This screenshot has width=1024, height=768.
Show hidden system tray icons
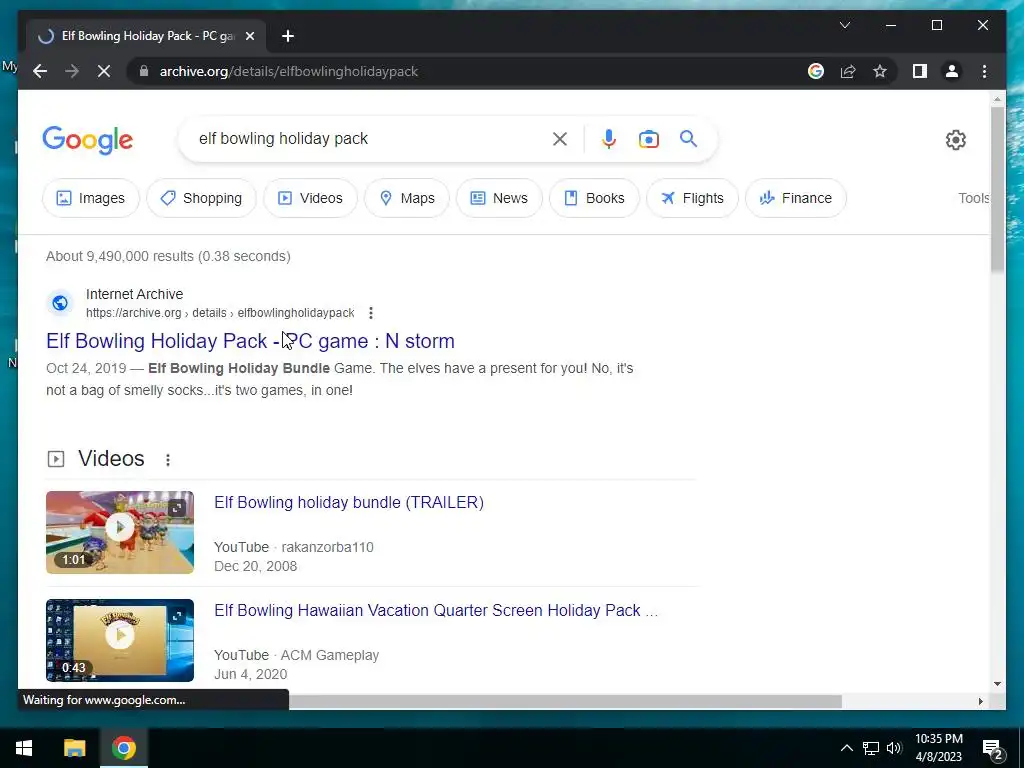(846, 748)
